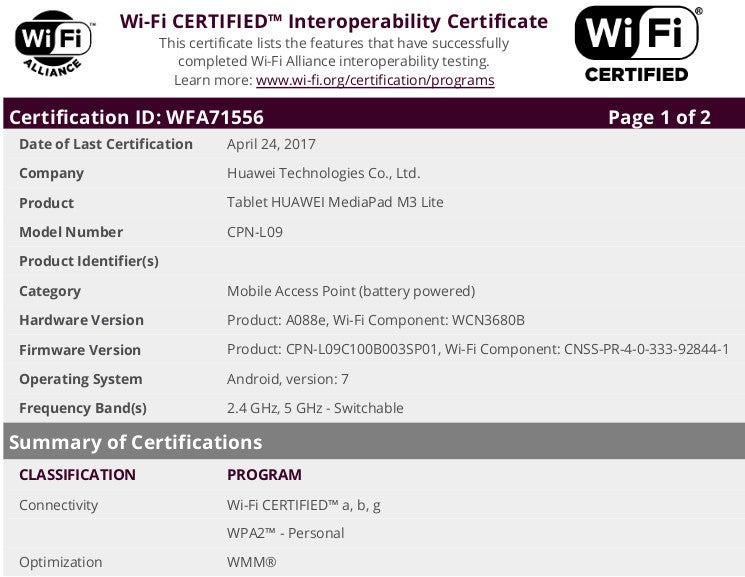Screen dimensions: 745x577
Task: Select the Wi-Fi CERTIFIED Interoperability Certificate title
Action: tap(334, 21)
